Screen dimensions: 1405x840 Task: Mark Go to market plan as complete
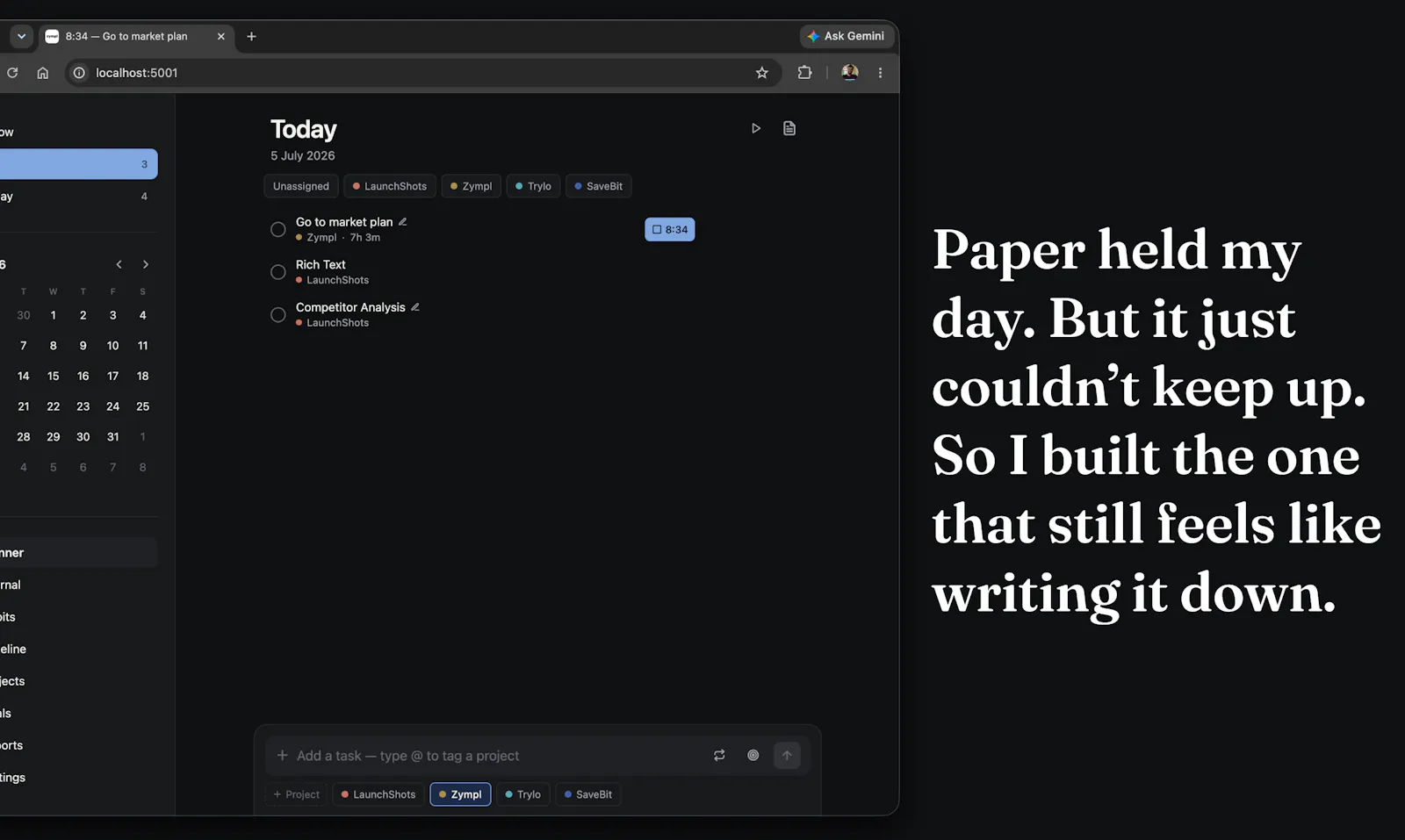pos(278,229)
